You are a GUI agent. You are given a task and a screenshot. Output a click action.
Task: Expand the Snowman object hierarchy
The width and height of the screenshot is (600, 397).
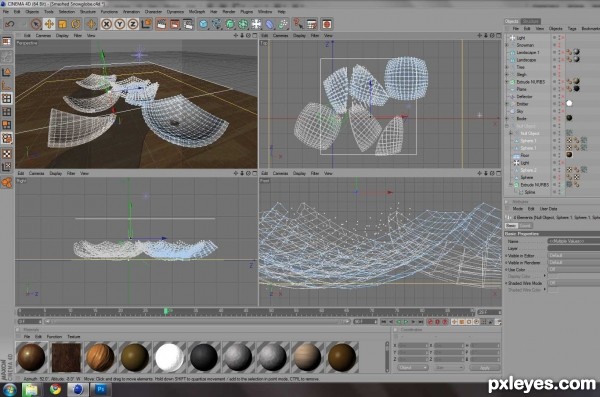(x=508, y=45)
